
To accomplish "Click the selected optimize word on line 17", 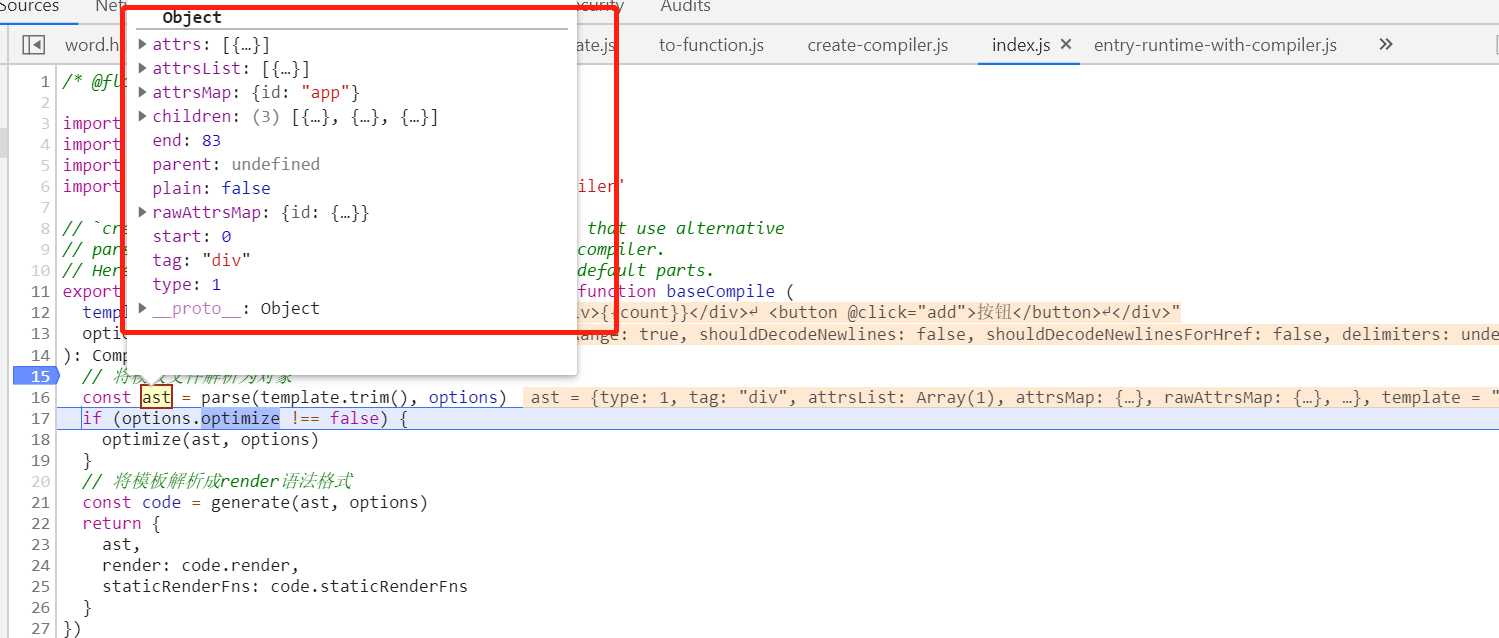I will point(240,418).
